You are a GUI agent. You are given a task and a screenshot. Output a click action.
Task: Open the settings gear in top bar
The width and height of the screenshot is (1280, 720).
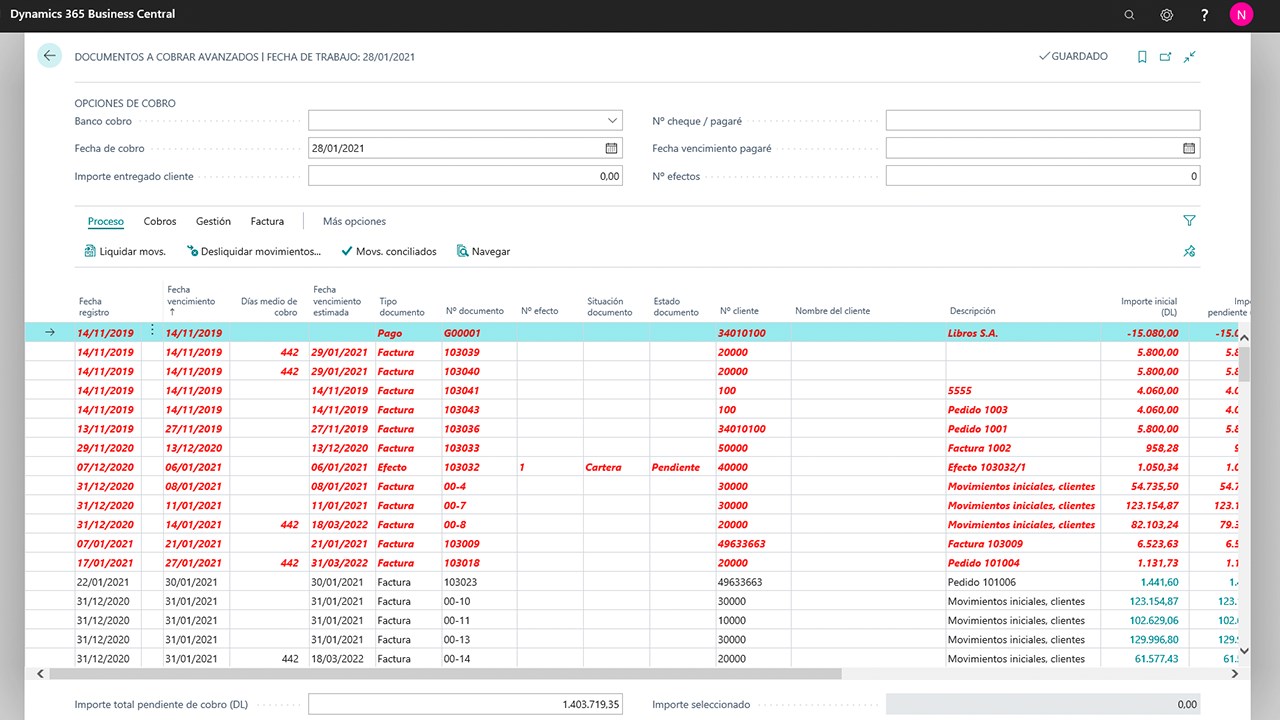[1166, 15]
